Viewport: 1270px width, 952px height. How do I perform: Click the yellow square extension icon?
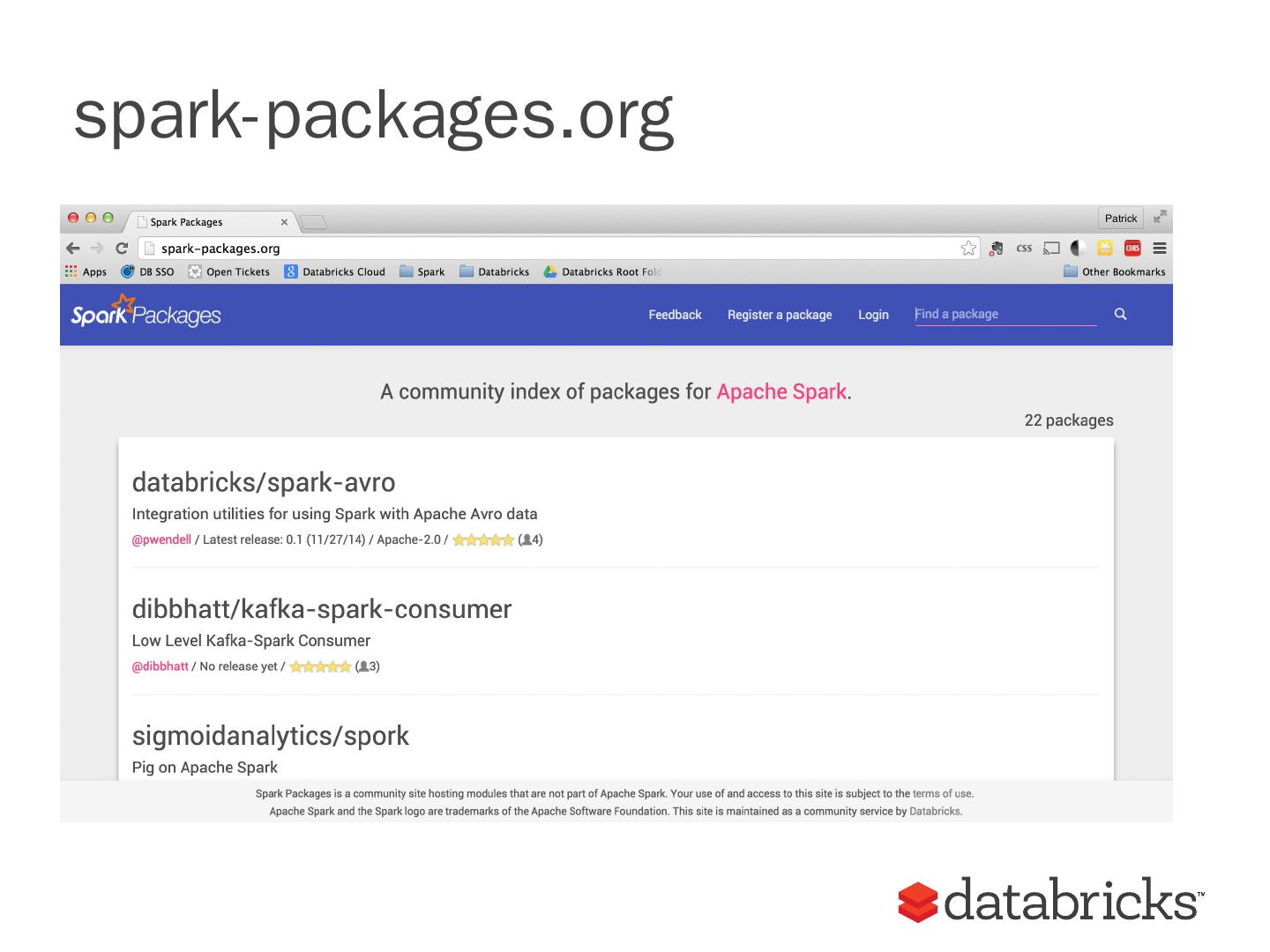click(x=1105, y=249)
